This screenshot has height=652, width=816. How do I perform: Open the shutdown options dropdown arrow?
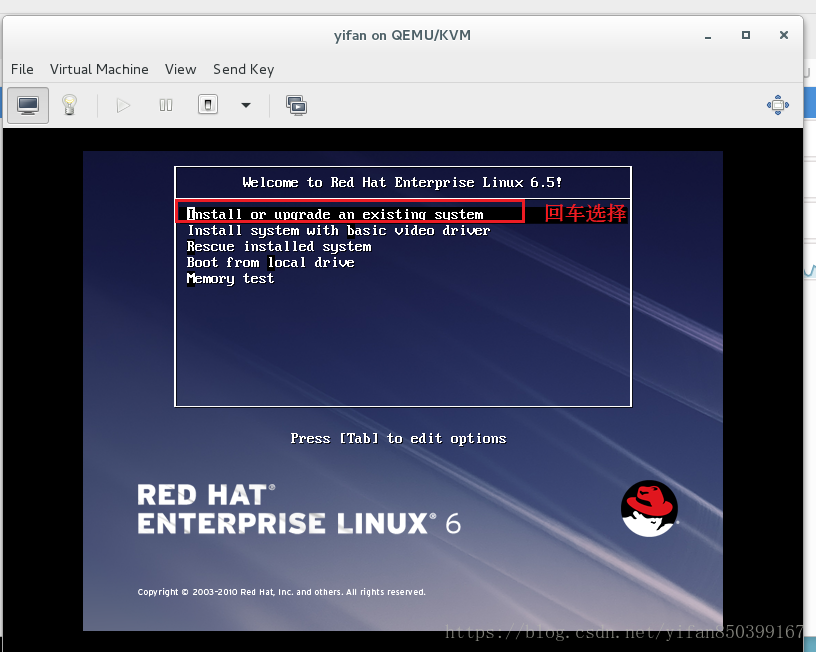click(x=246, y=105)
